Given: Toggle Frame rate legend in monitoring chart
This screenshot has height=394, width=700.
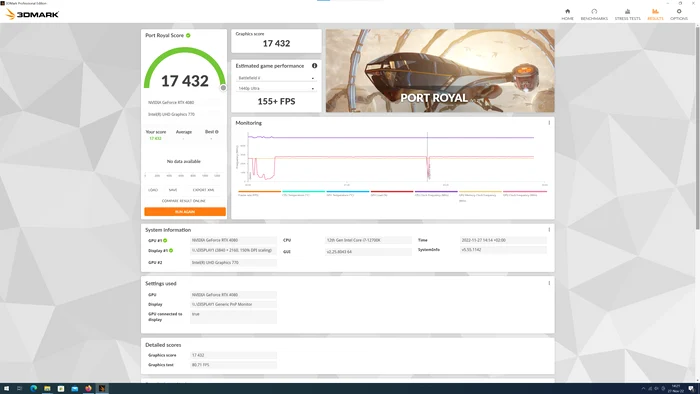Looking at the screenshot, I should click(259, 194).
